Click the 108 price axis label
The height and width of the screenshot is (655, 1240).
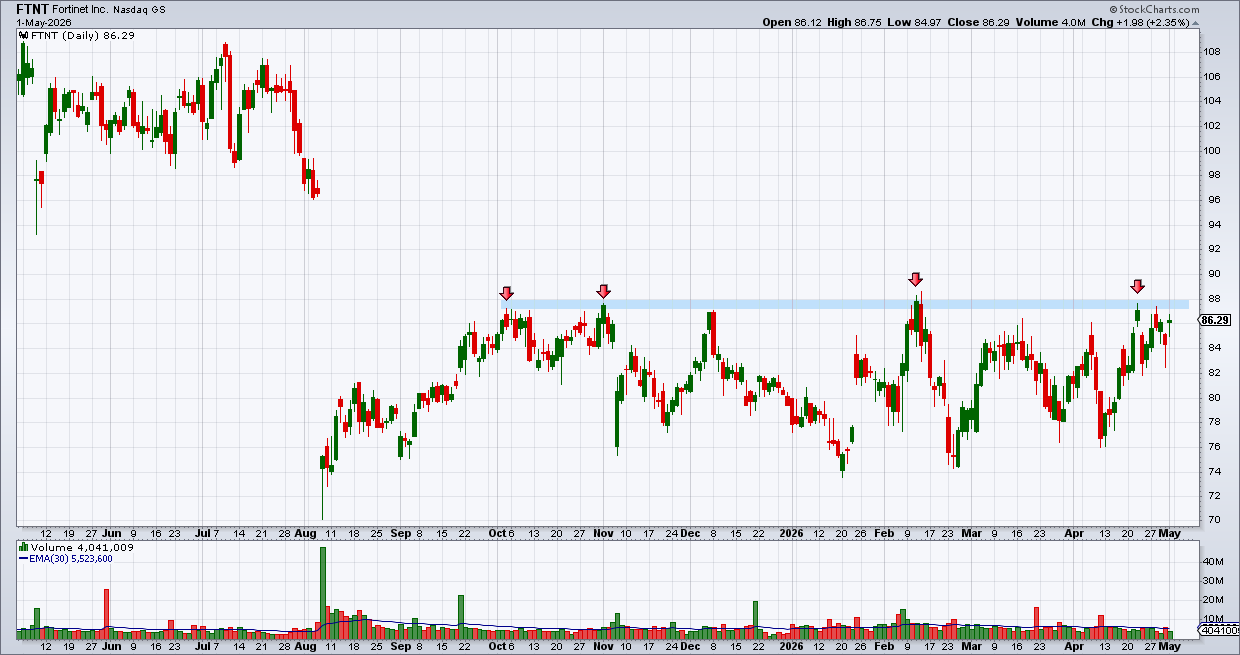point(1211,52)
